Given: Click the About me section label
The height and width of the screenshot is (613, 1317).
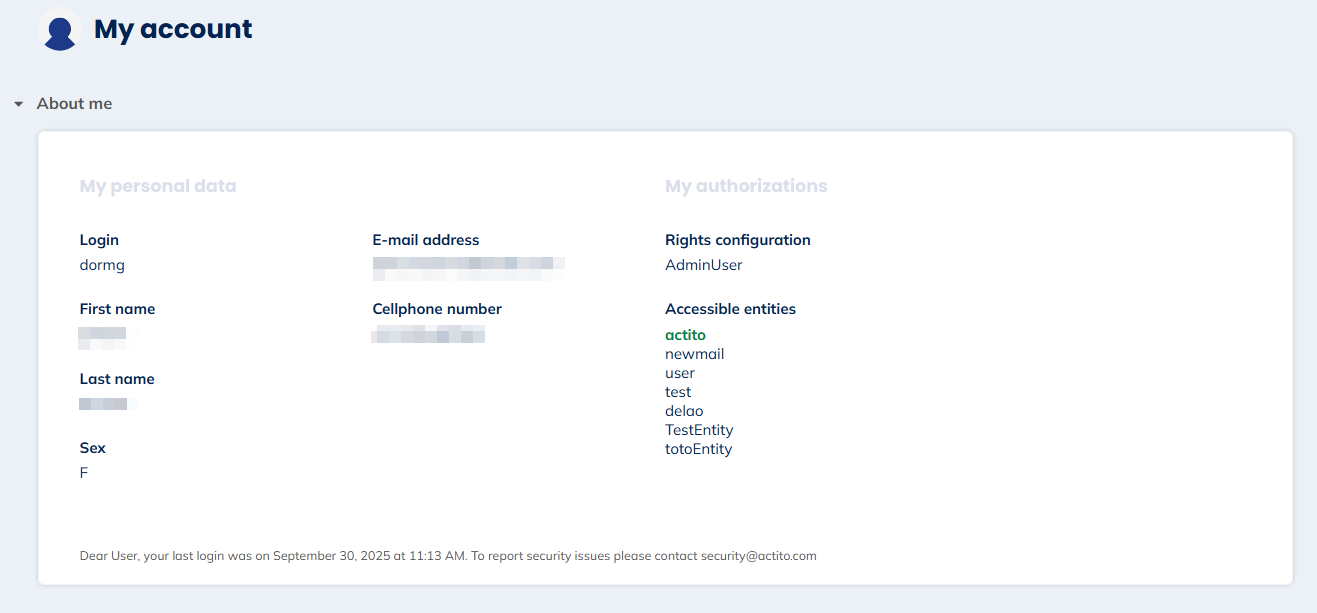Looking at the screenshot, I should (x=74, y=104).
